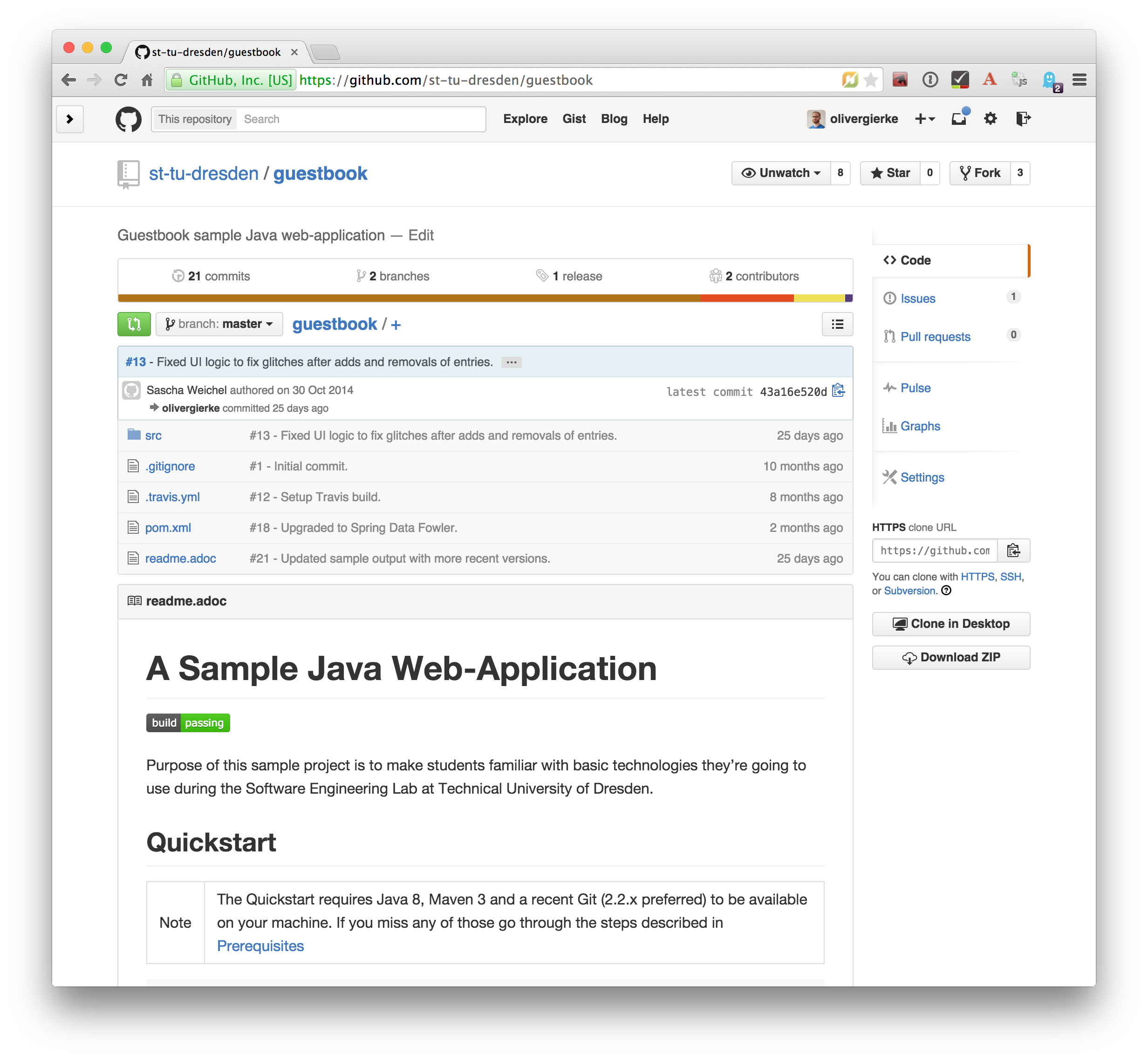
Task: Click the GitHub octocat logo icon
Action: pyautogui.click(x=128, y=118)
